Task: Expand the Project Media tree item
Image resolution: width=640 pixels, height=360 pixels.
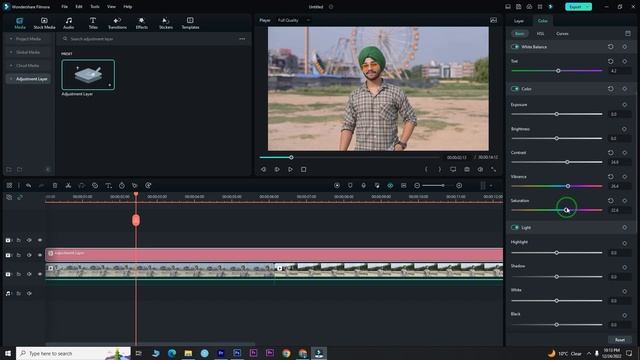Action: (x=11, y=39)
